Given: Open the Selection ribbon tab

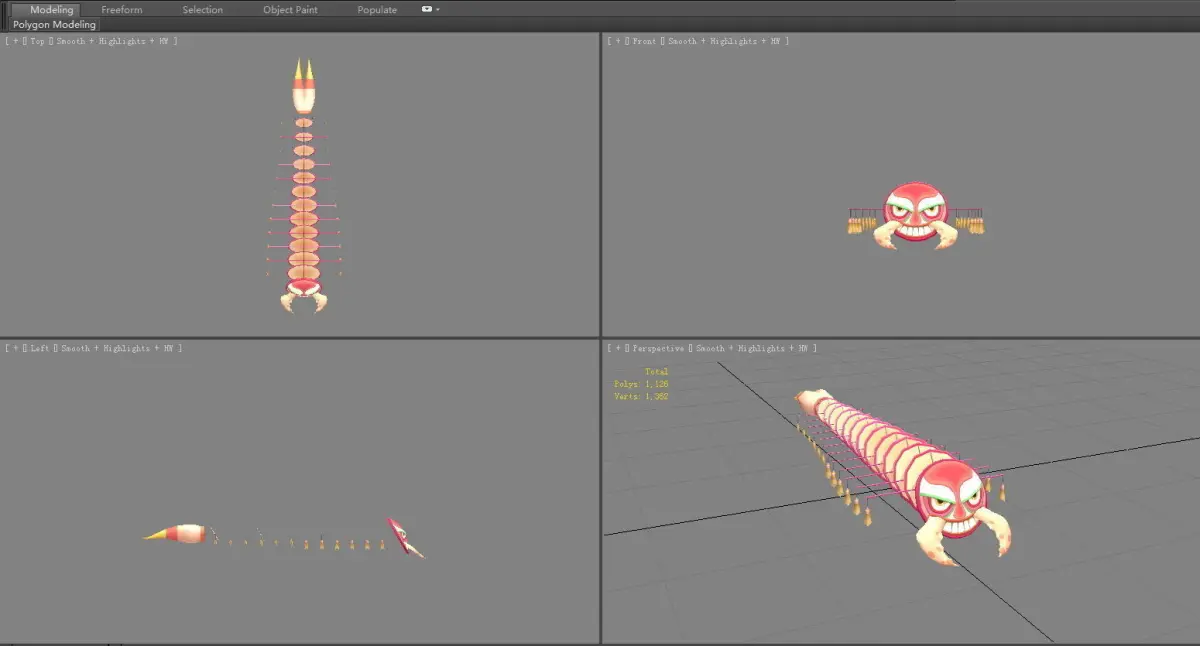Looking at the screenshot, I should pyautogui.click(x=203, y=9).
